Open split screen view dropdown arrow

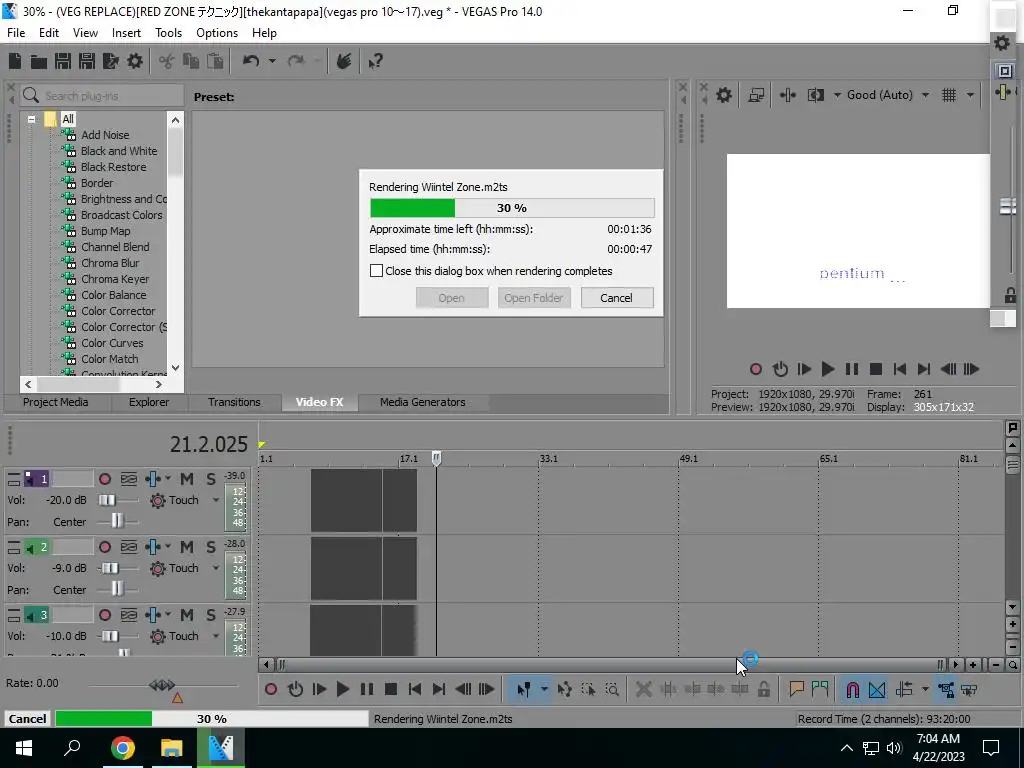tap(837, 95)
